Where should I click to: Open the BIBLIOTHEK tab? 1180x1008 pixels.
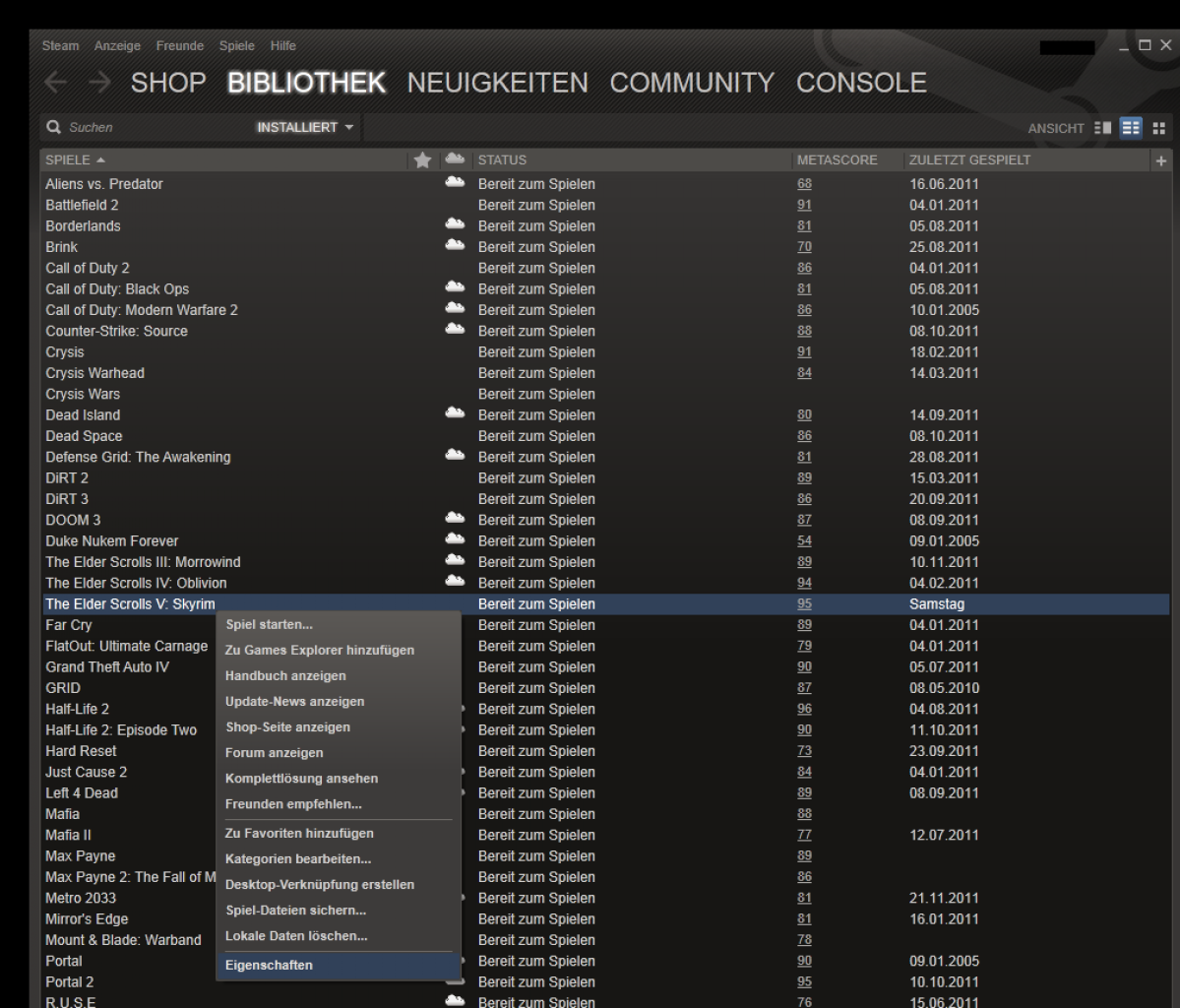(x=306, y=83)
